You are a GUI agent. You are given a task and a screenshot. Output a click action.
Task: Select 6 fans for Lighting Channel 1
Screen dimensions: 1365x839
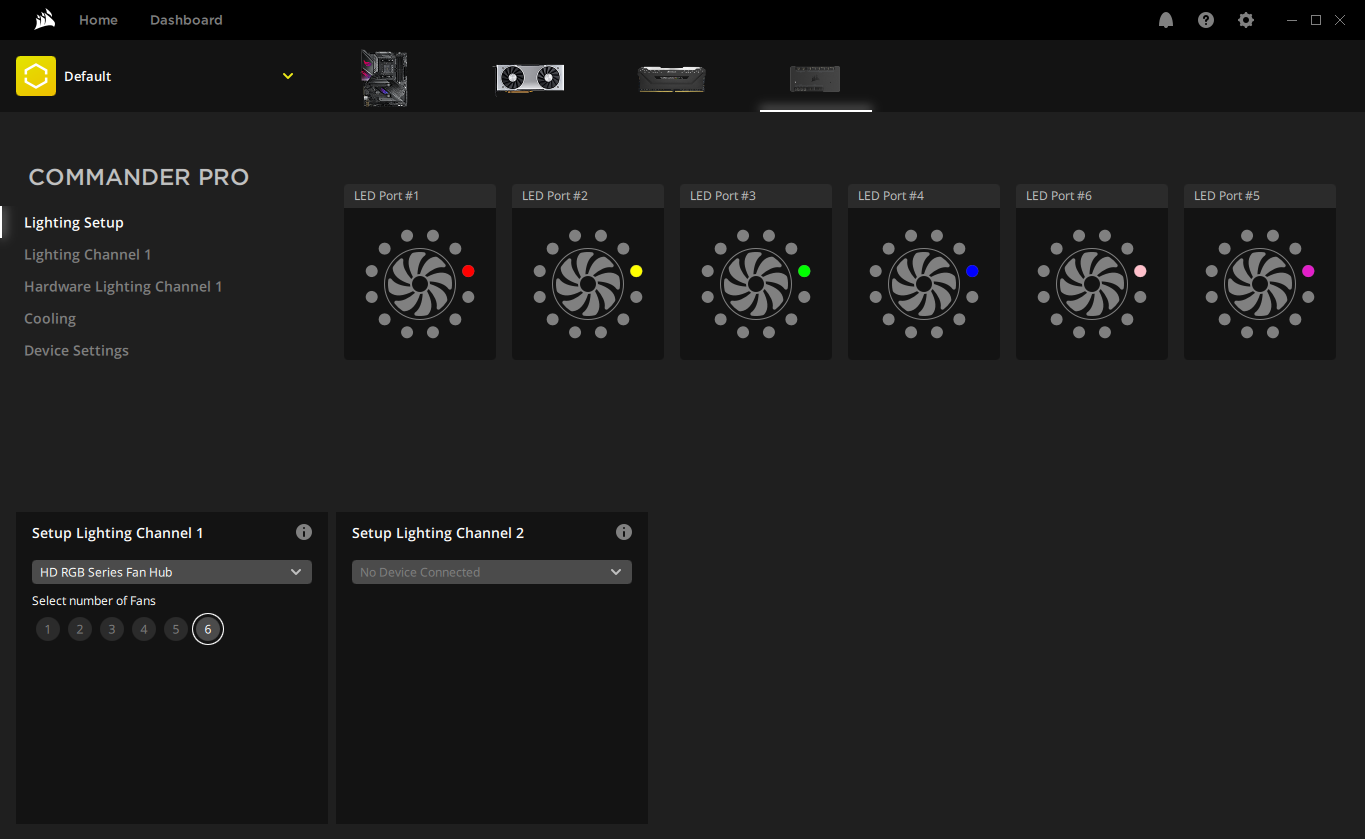[x=208, y=629]
